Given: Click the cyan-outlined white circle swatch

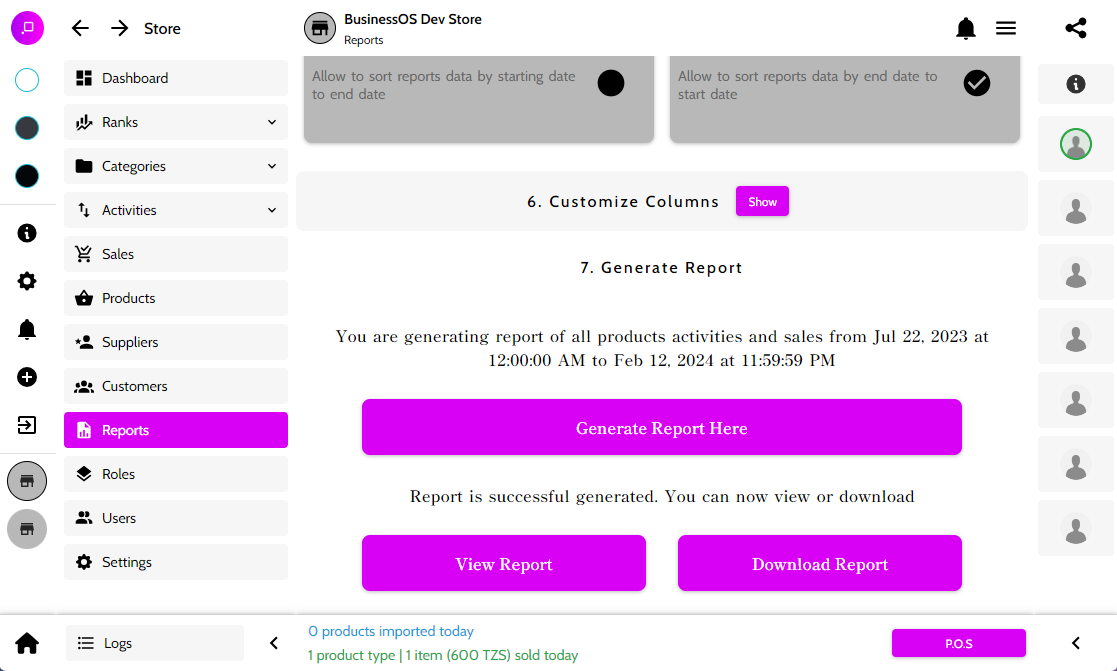Looking at the screenshot, I should point(27,80).
